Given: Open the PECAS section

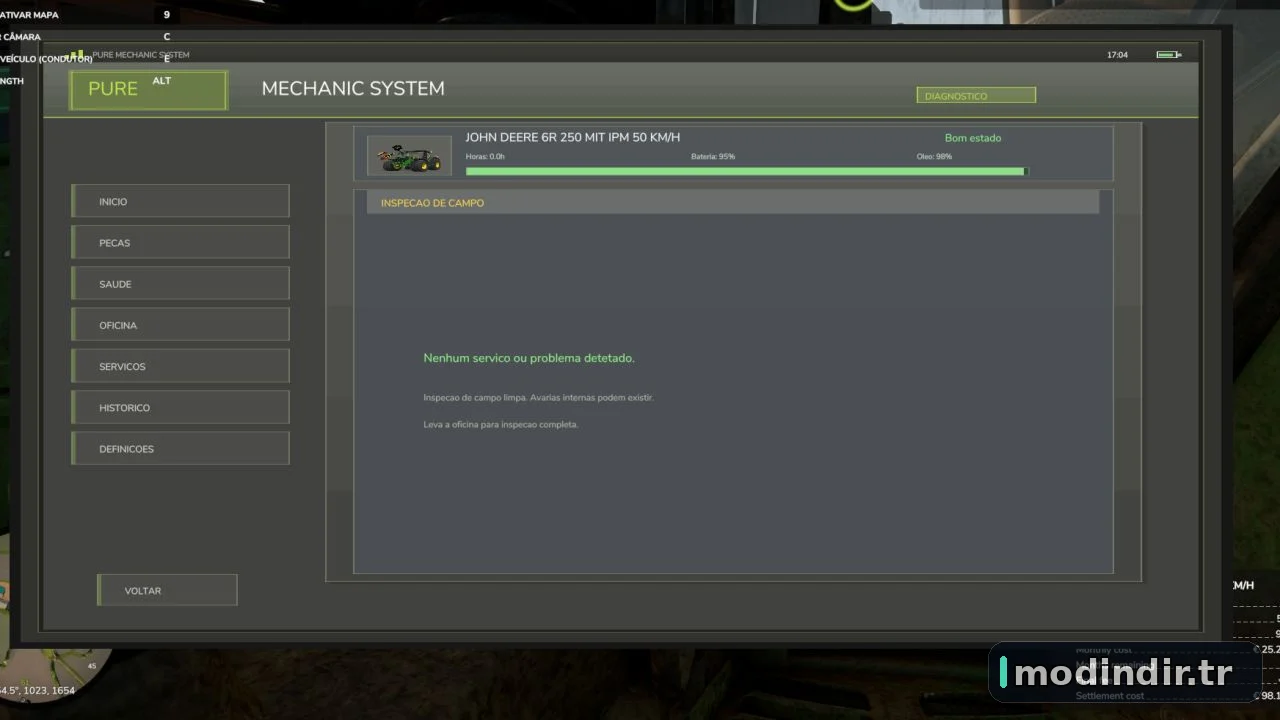Looking at the screenshot, I should click(x=180, y=242).
